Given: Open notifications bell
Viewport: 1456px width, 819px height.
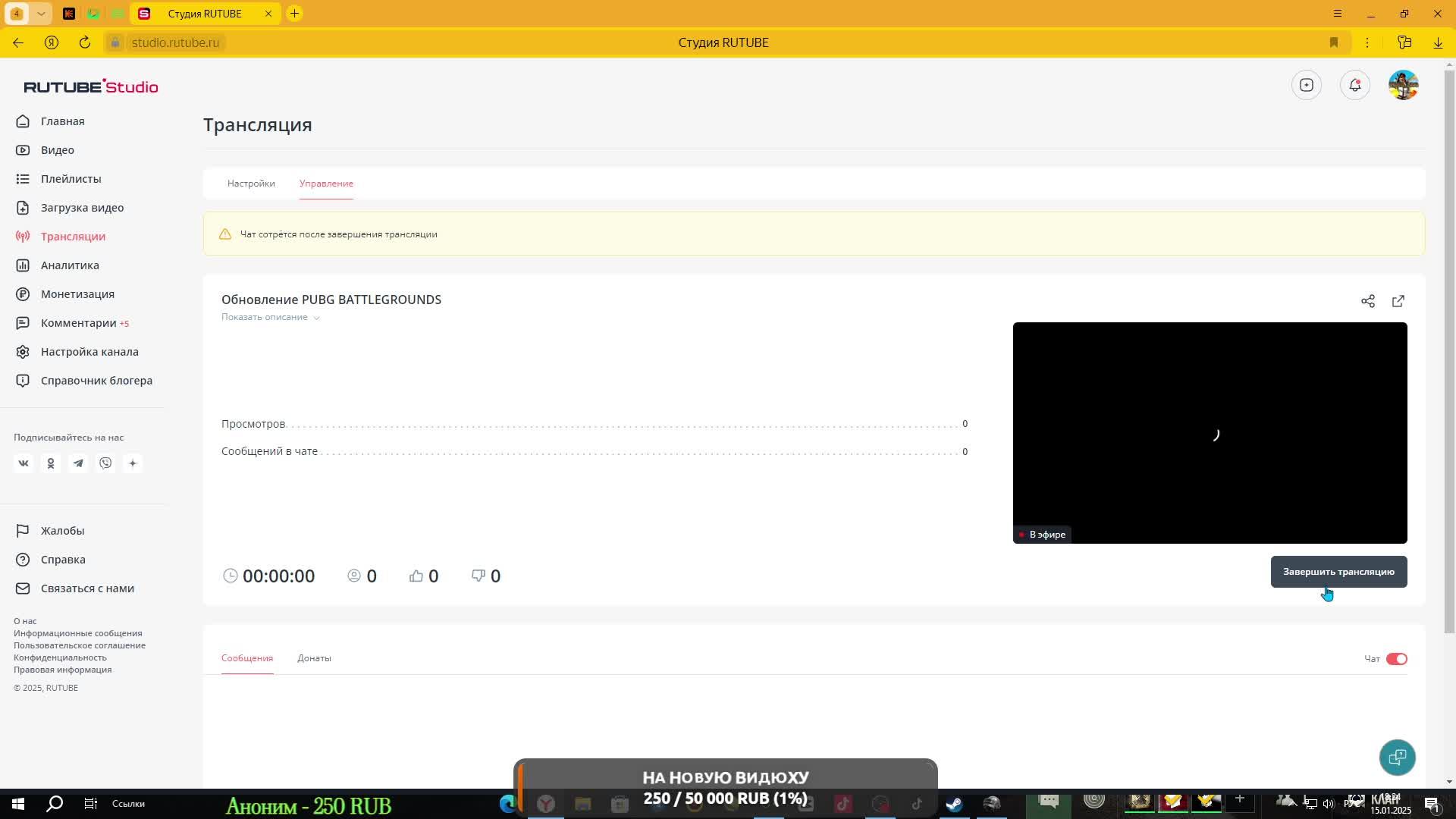Looking at the screenshot, I should [1354, 85].
